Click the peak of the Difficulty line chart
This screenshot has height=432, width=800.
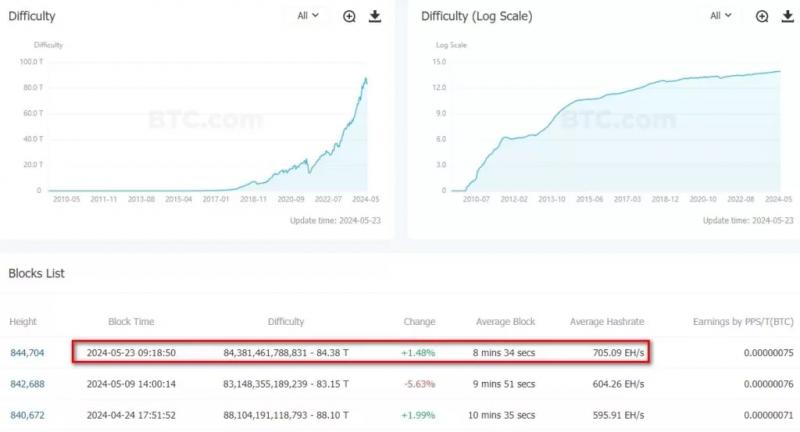click(365, 78)
